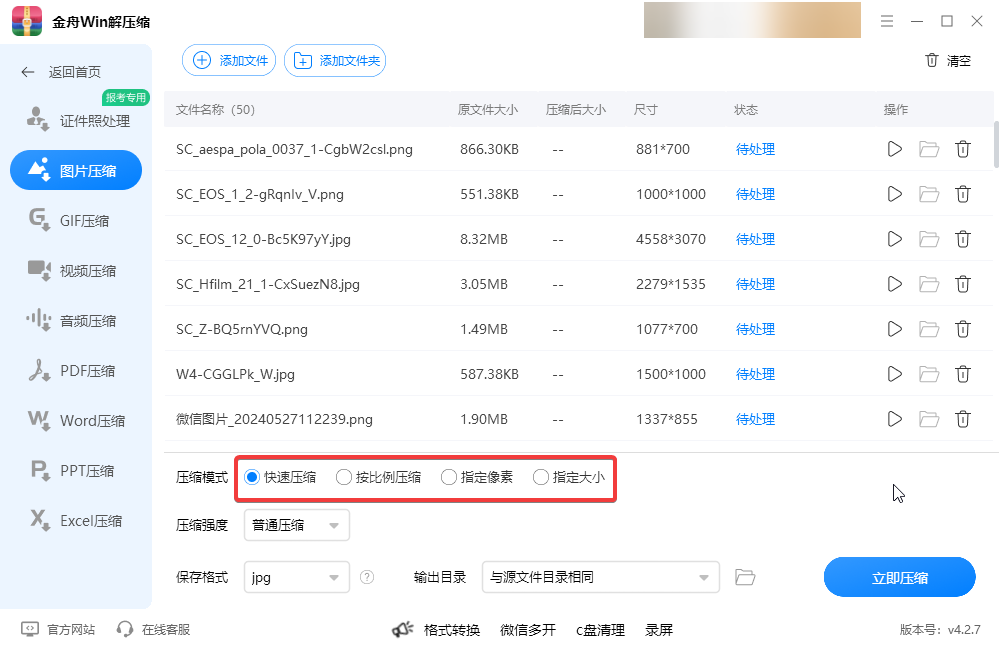Start compressing SC_Z-BQ5rnYVQ.png

(x=895, y=329)
